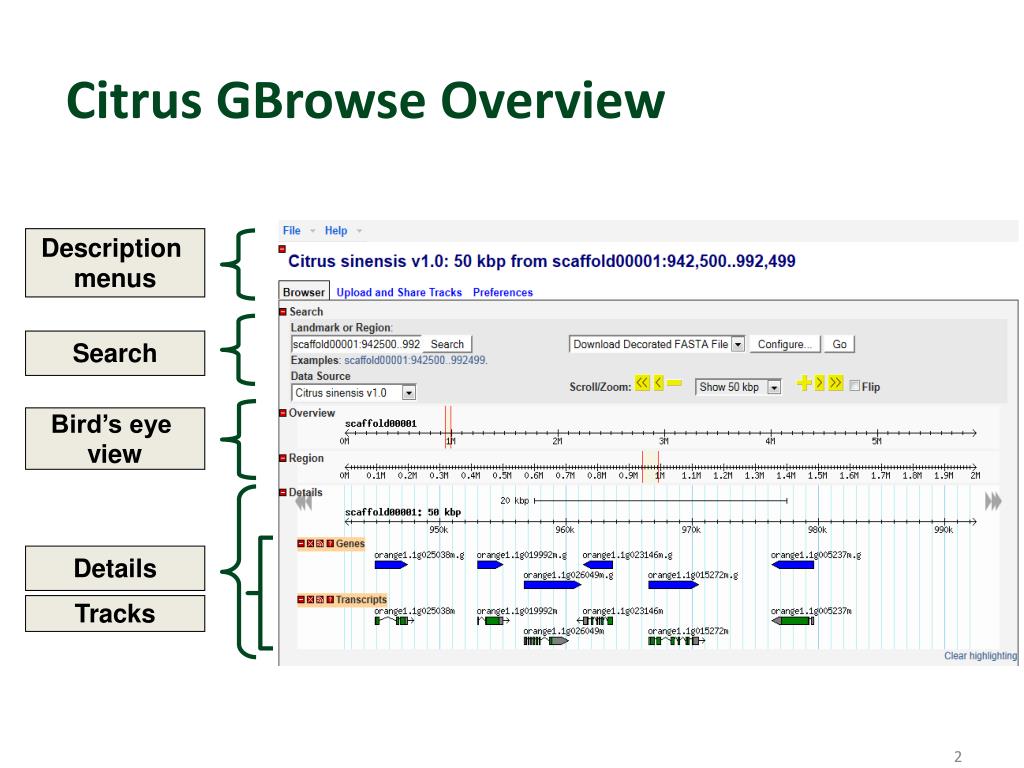1024x768 pixels.
Task: Remove the Genes track using its X icon
Action: pos(311,543)
